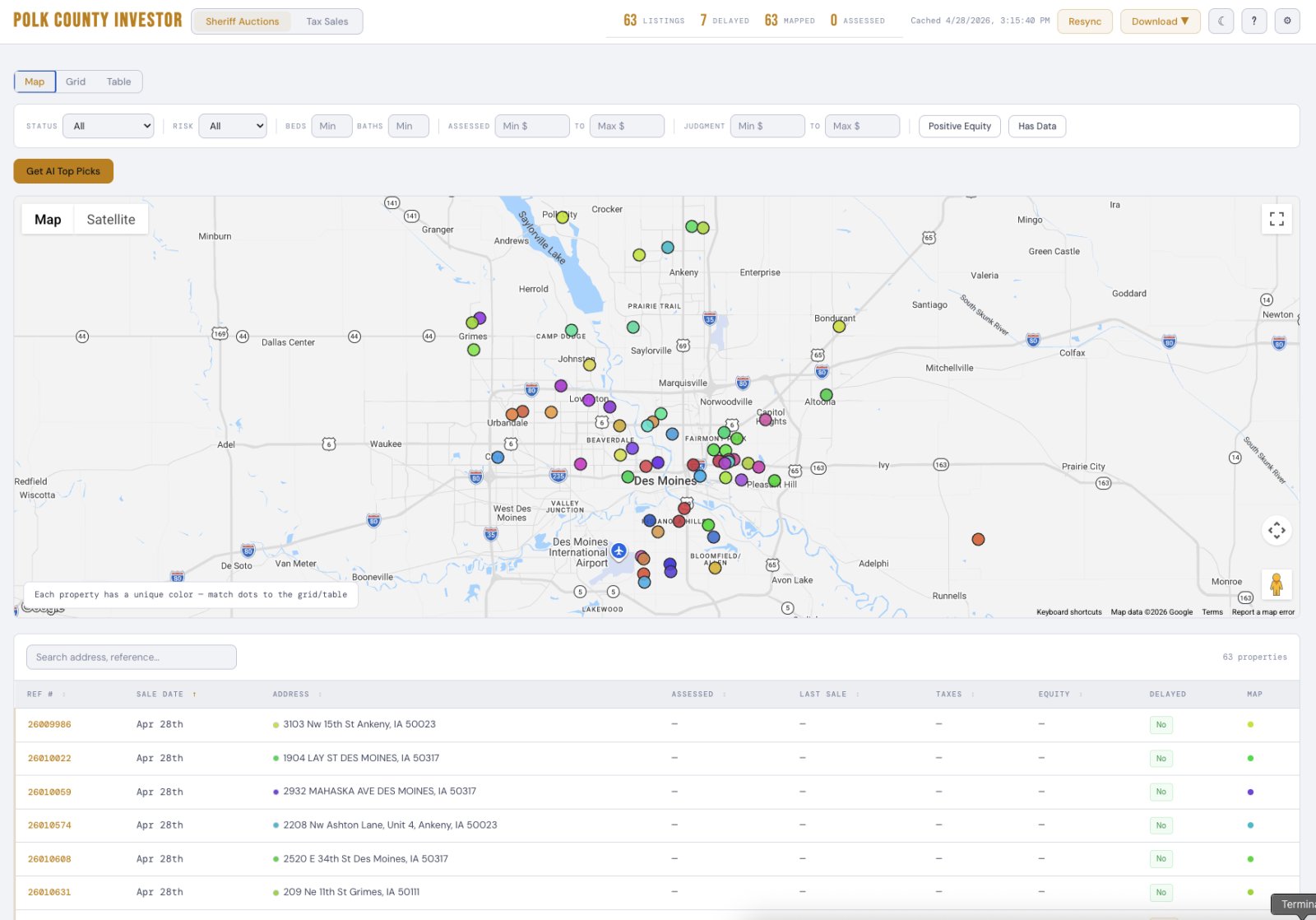Viewport: 1316px width, 920px height.
Task: Open the help question mark button
Action: (x=1254, y=21)
